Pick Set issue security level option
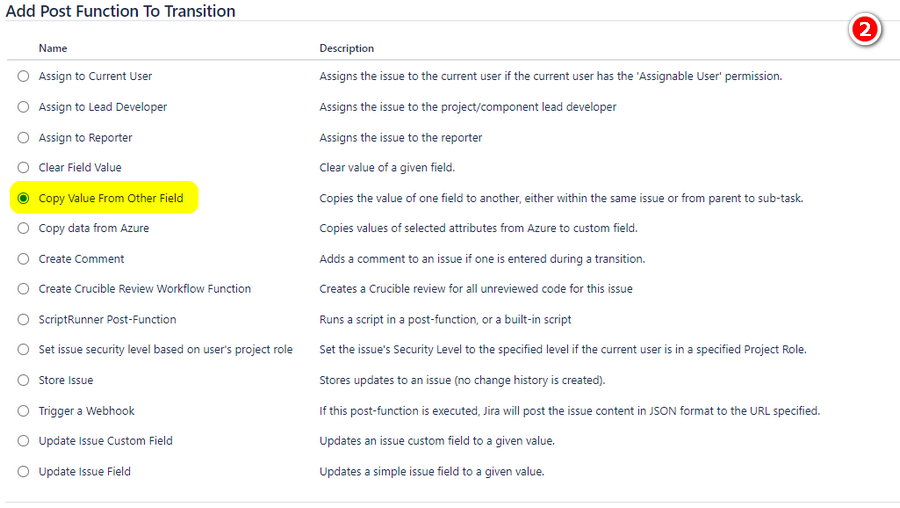Viewport: 900px width, 508px height. point(23,350)
